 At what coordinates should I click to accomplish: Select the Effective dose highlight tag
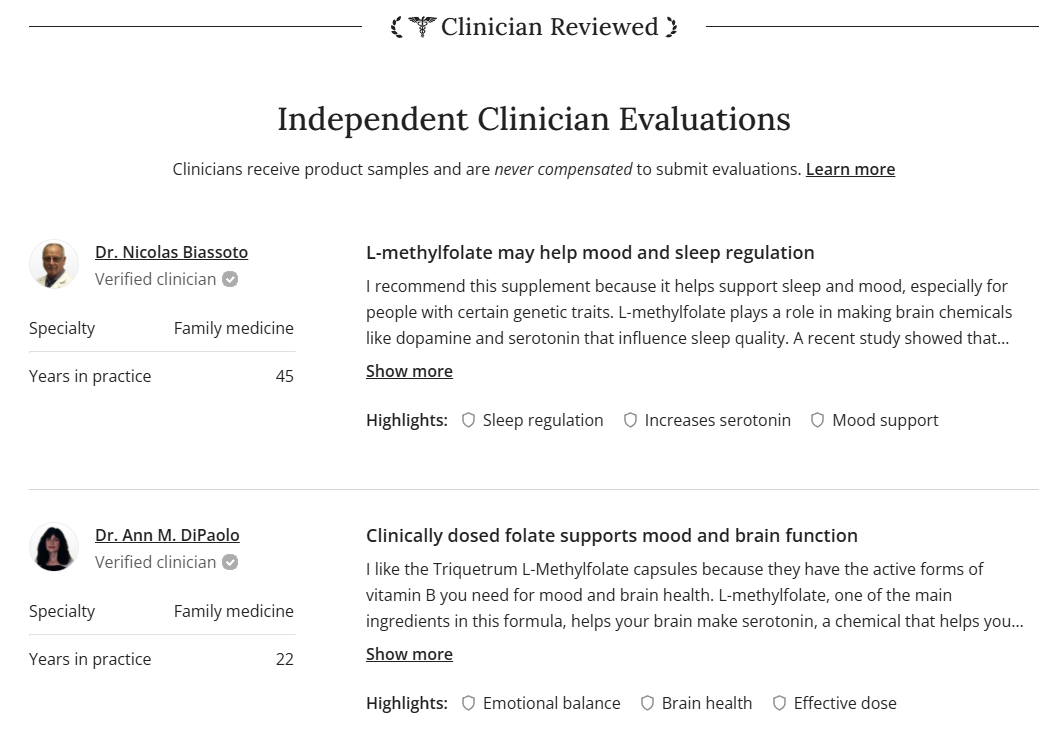[x=844, y=703]
